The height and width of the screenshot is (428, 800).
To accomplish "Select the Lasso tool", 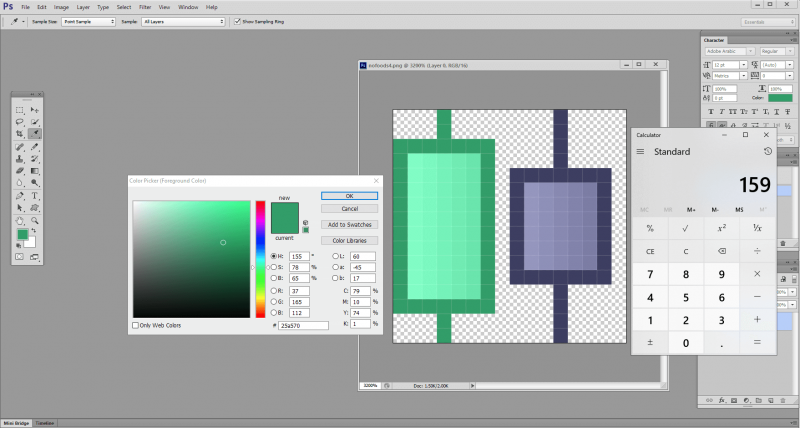I will coord(20,122).
